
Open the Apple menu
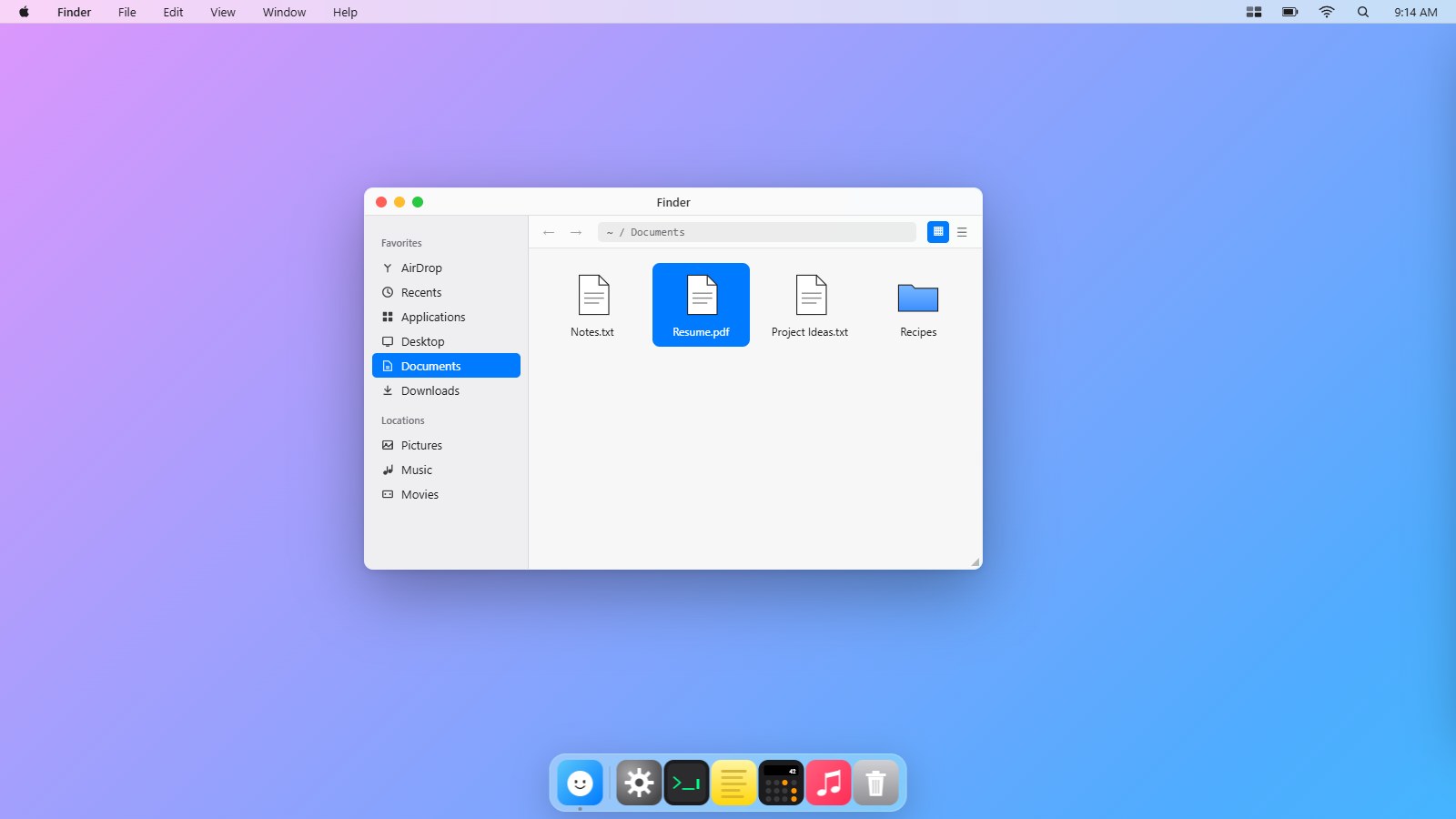(25, 12)
